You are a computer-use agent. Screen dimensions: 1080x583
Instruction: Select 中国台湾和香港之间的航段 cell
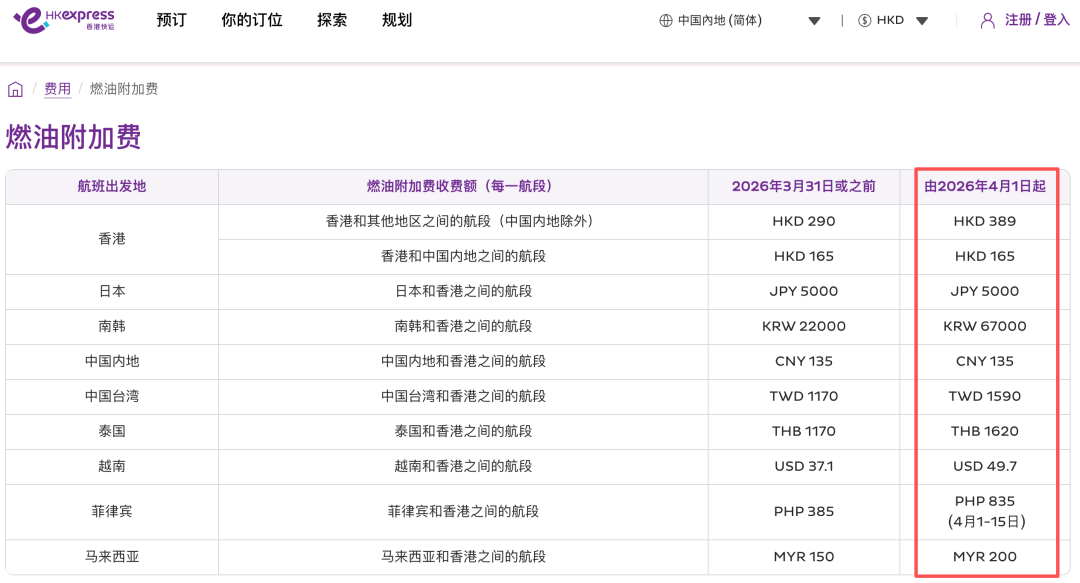point(463,396)
